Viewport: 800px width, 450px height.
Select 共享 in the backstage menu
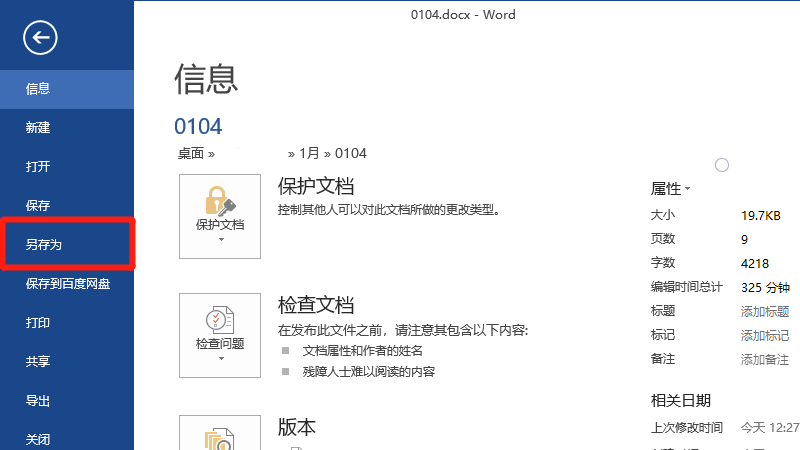(x=38, y=362)
